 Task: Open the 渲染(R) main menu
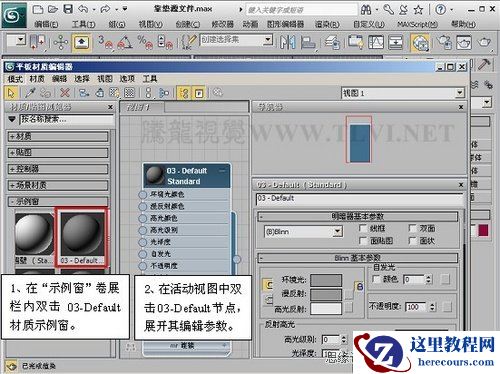click(x=327, y=24)
